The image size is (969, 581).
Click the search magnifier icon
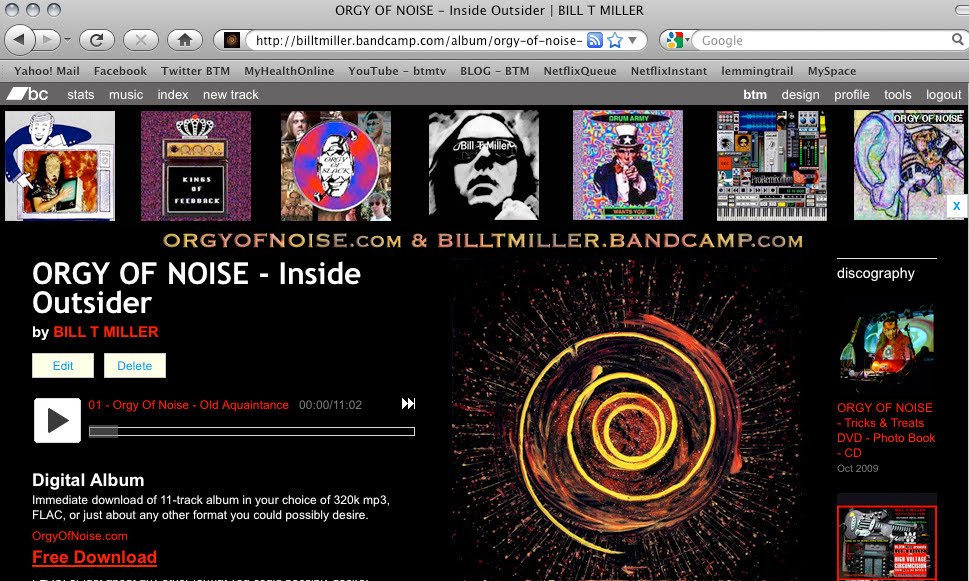click(957, 40)
